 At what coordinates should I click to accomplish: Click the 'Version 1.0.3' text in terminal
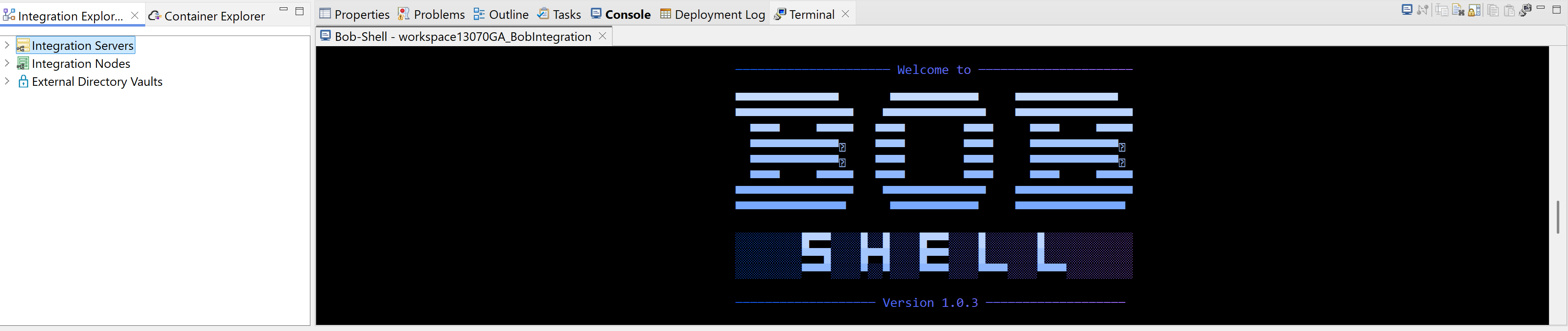click(930, 303)
